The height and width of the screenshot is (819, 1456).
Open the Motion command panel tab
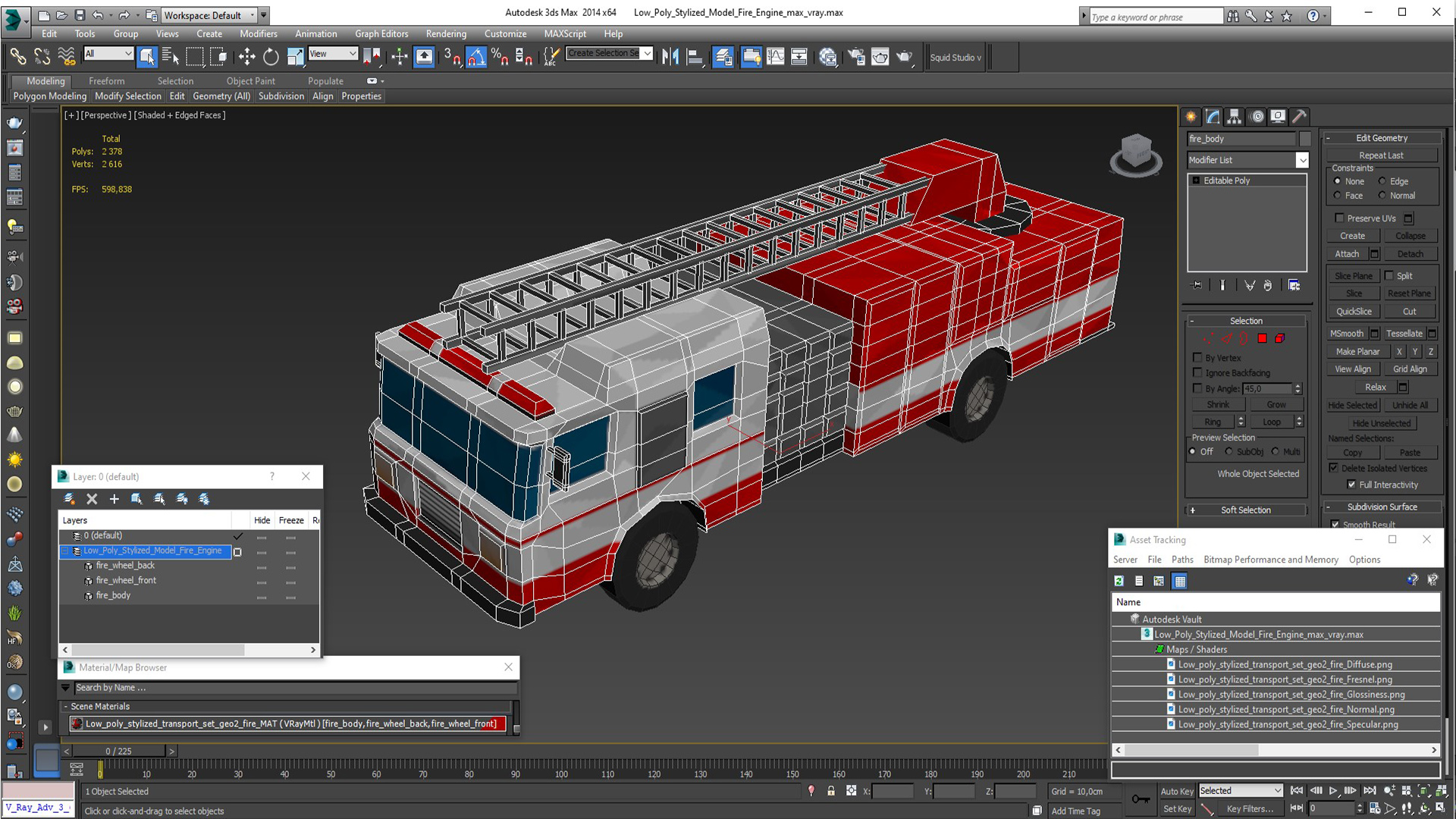(1257, 116)
